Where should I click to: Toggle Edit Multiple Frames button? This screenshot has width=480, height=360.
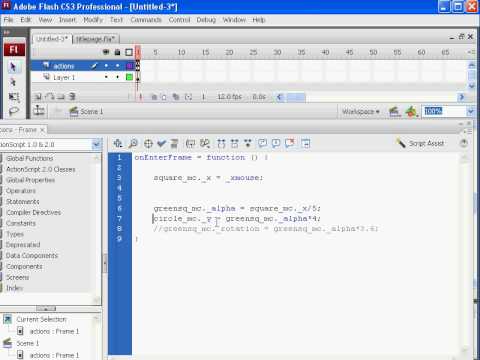[176, 97]
